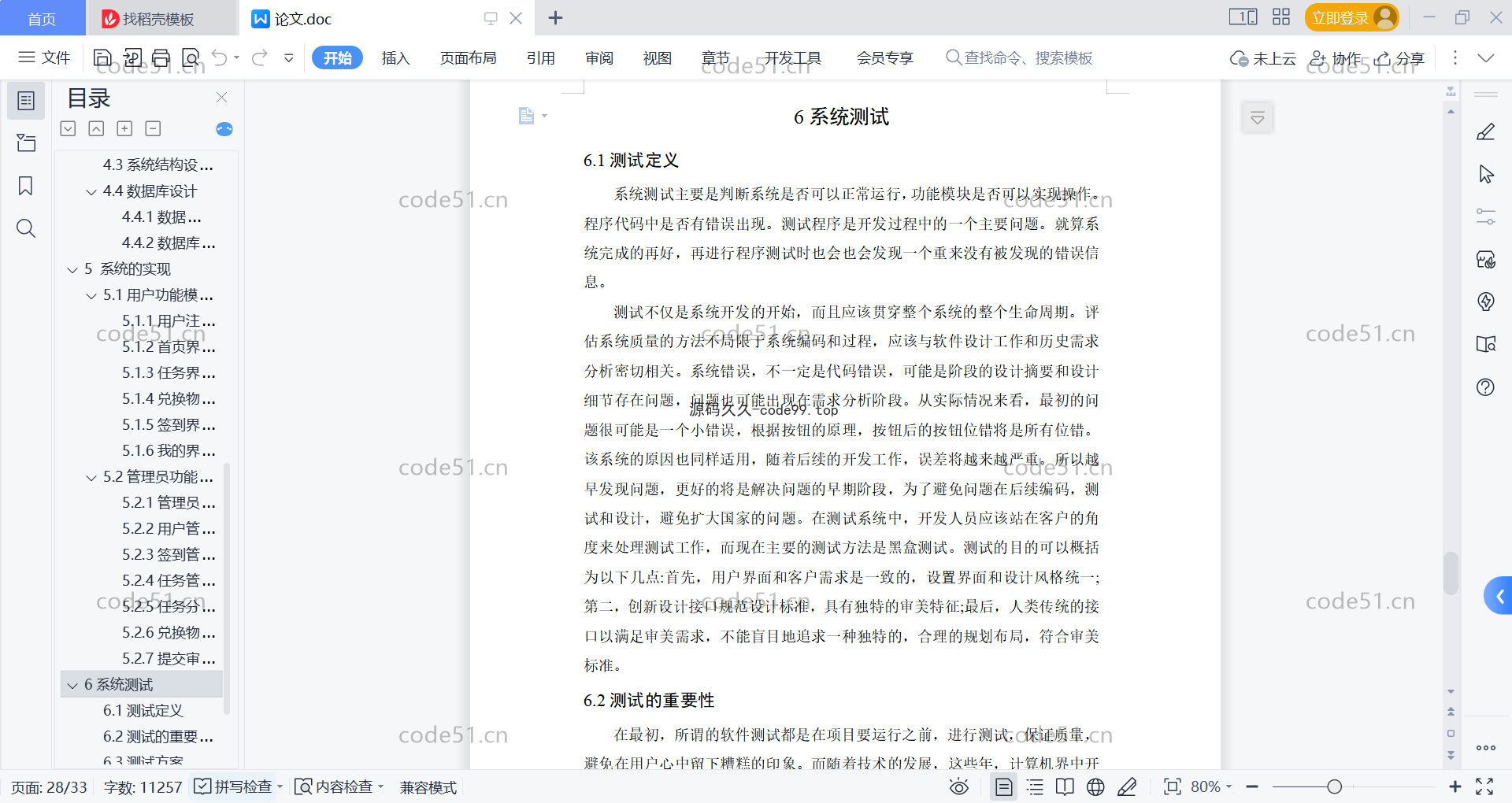The width and height of the screenshot is (1512, 803).
Task: Jump to 6.1 测试定义 in outline
Action: (x=142, y=711)
